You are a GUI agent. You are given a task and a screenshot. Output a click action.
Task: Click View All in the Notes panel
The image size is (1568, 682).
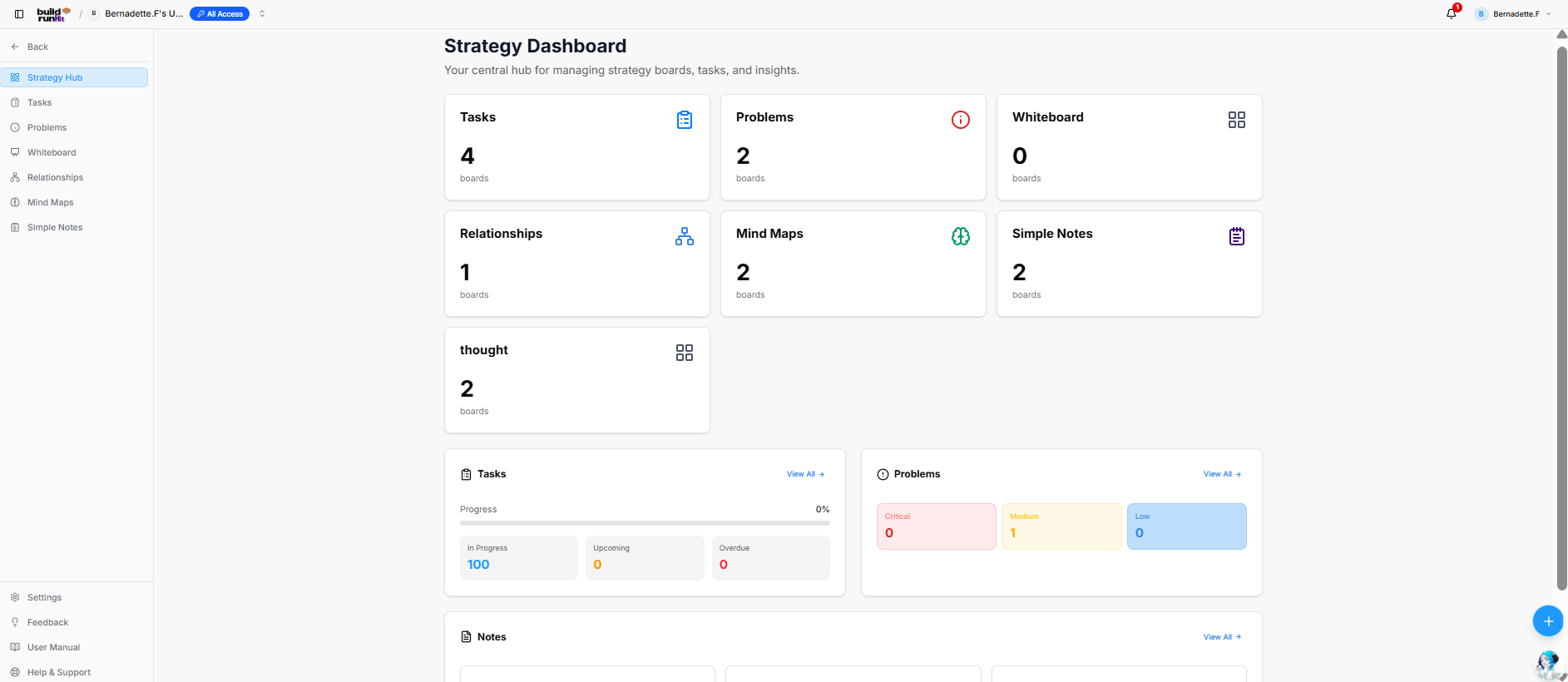click(1222, 637)
